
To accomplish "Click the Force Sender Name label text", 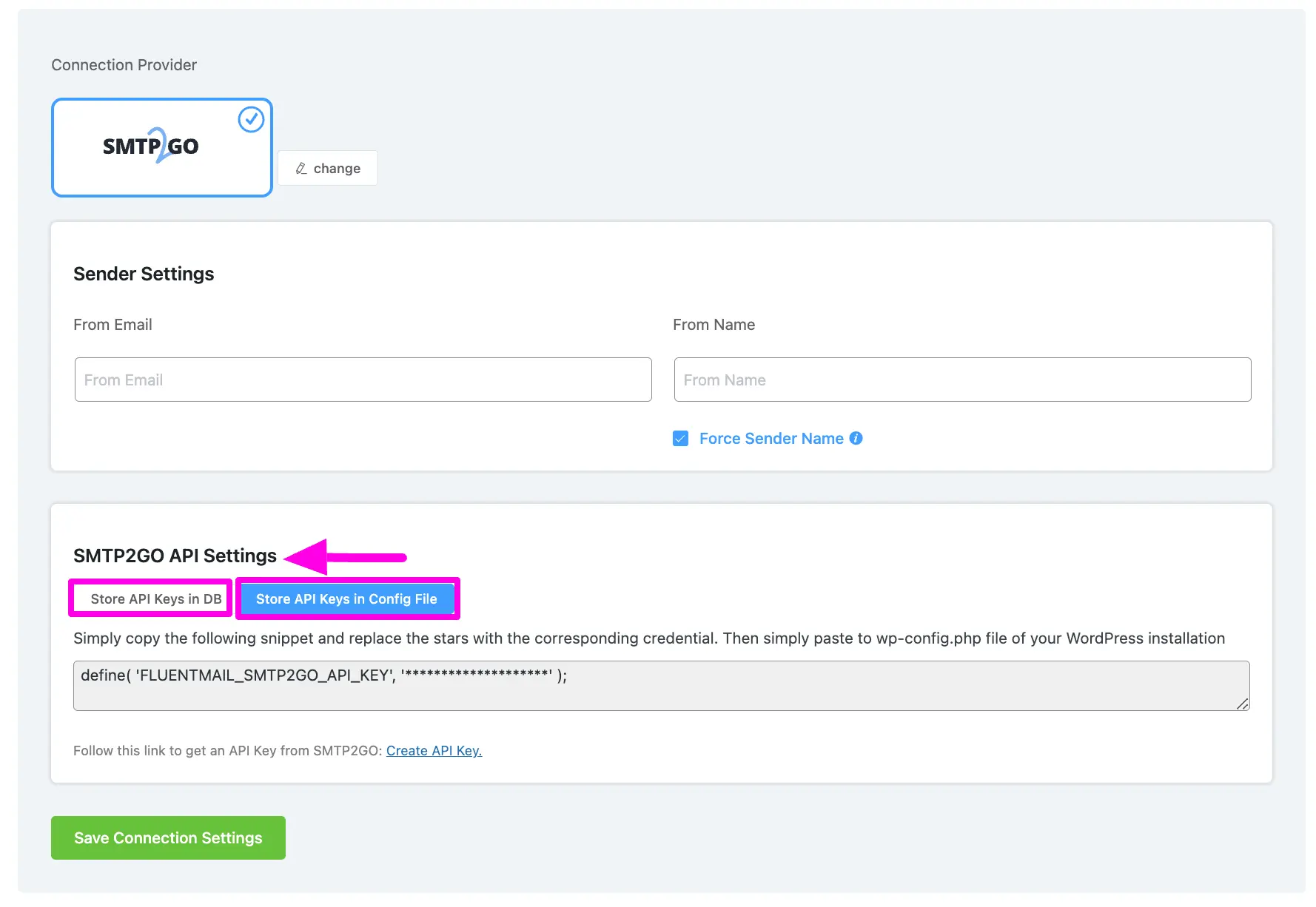I will click(771, 439).
